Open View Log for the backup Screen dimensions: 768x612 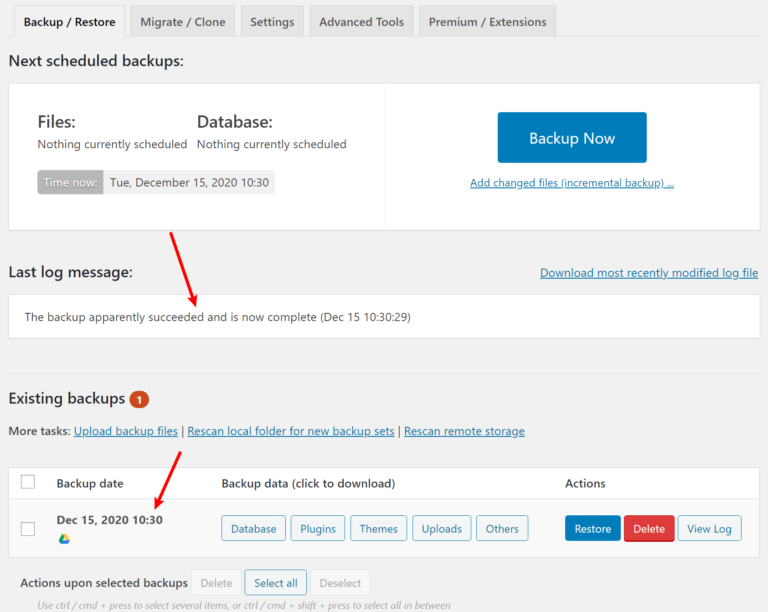(x=709, y=528)
